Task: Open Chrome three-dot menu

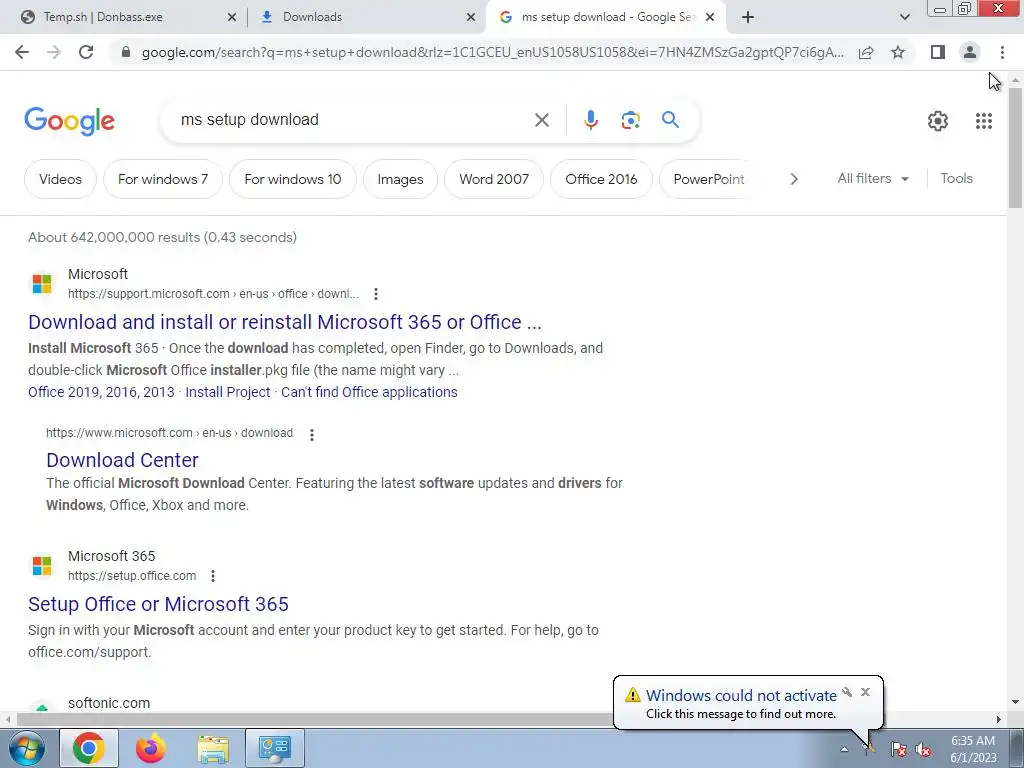Action: pyautogui.click(x=1002, y=52)
